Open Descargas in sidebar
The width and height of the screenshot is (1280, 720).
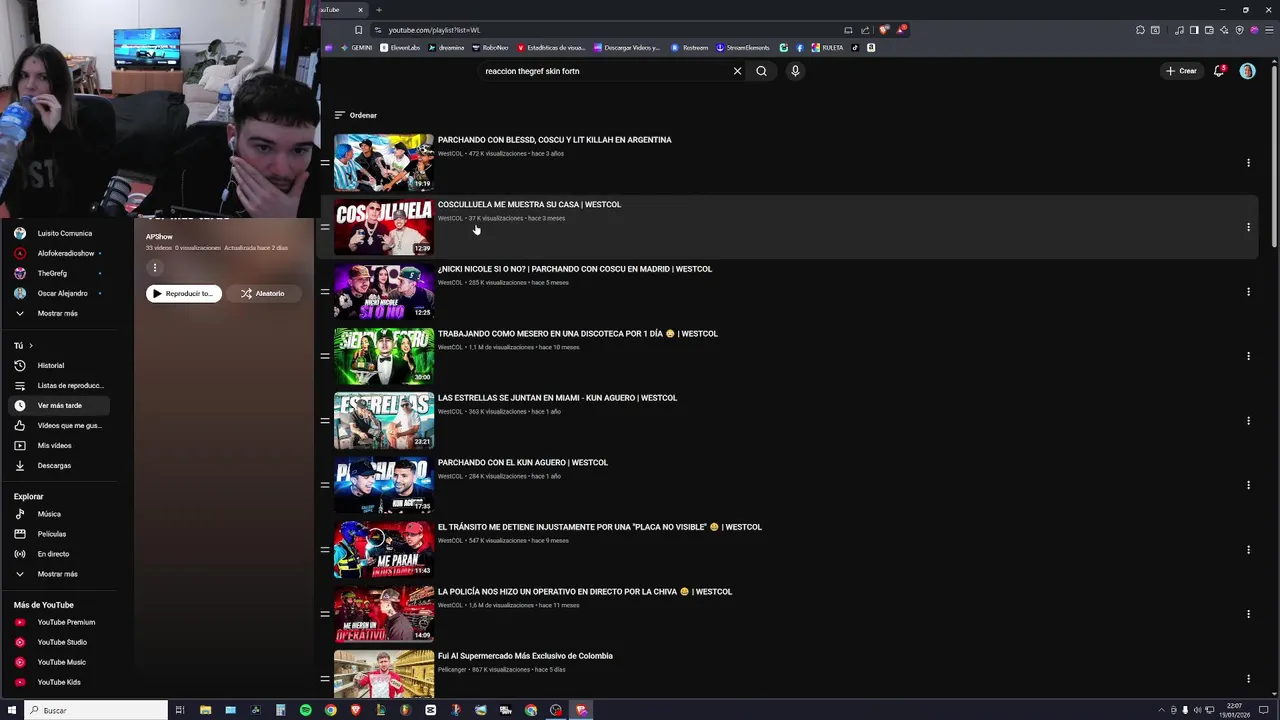point(59,465)
